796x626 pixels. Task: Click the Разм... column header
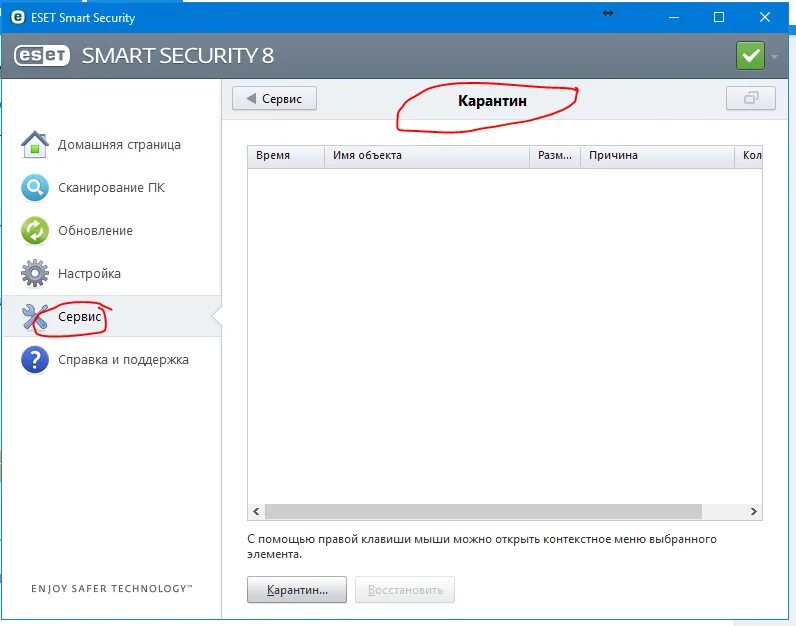555,156
